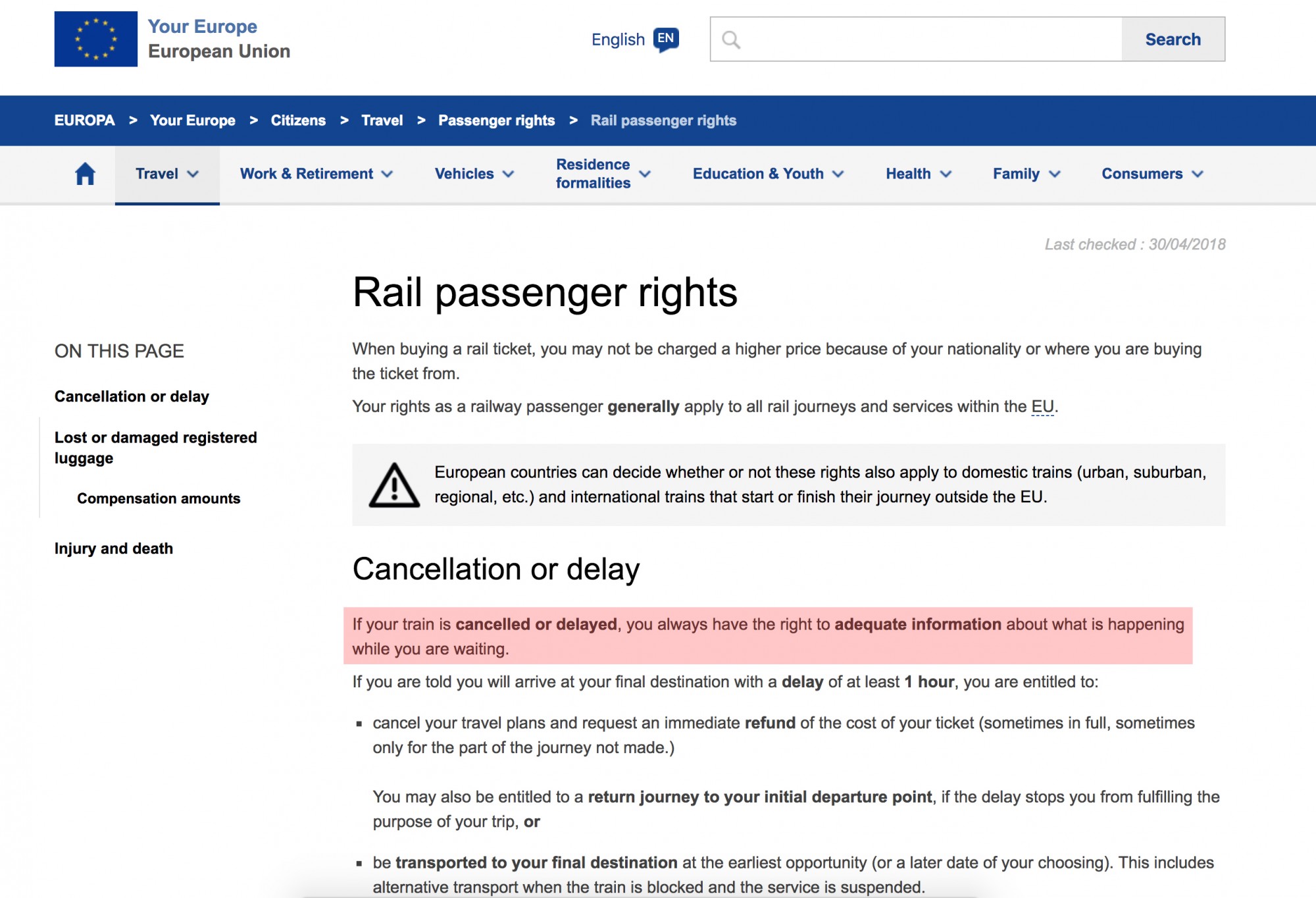Click the EU flag logo
1316x898 pixels.
[95, 39]
